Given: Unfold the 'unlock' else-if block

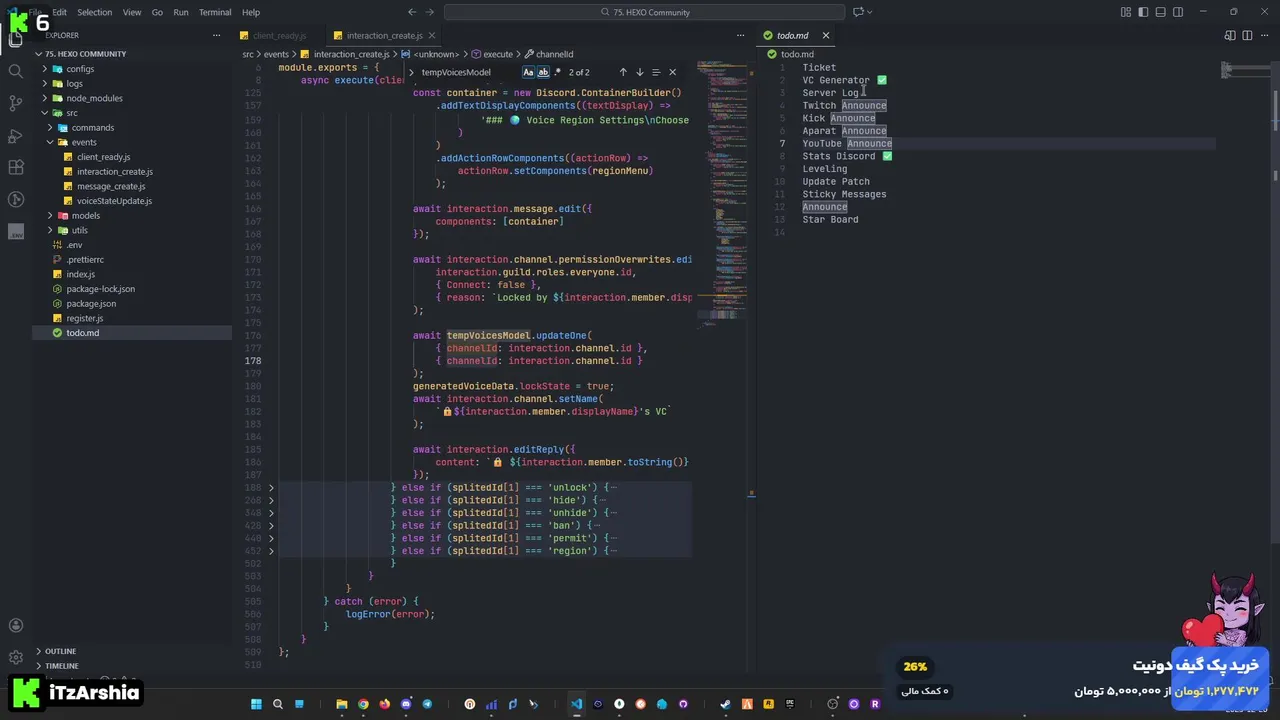Looking at the screenshot, I should (271, 488).
